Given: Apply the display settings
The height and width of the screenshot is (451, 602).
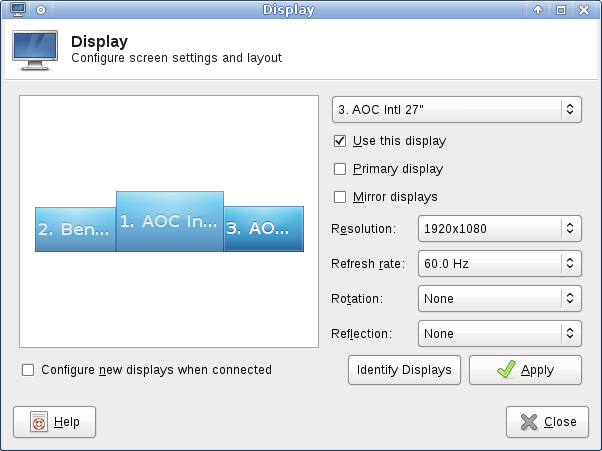Looking at the screenshot, I should [525, 370].
